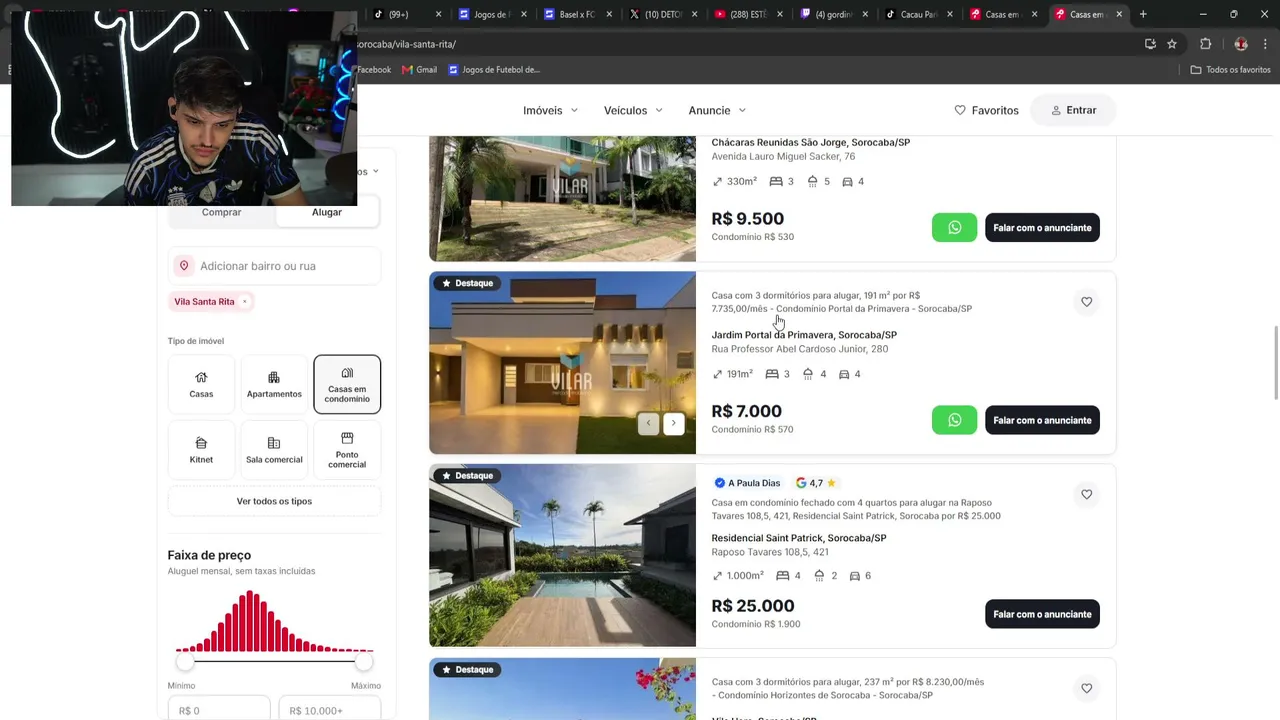Open the Jogos de Futebol bookmark
Image resolution: width=1280 pixels, height=720 pixels.
[x=494, y=70]
